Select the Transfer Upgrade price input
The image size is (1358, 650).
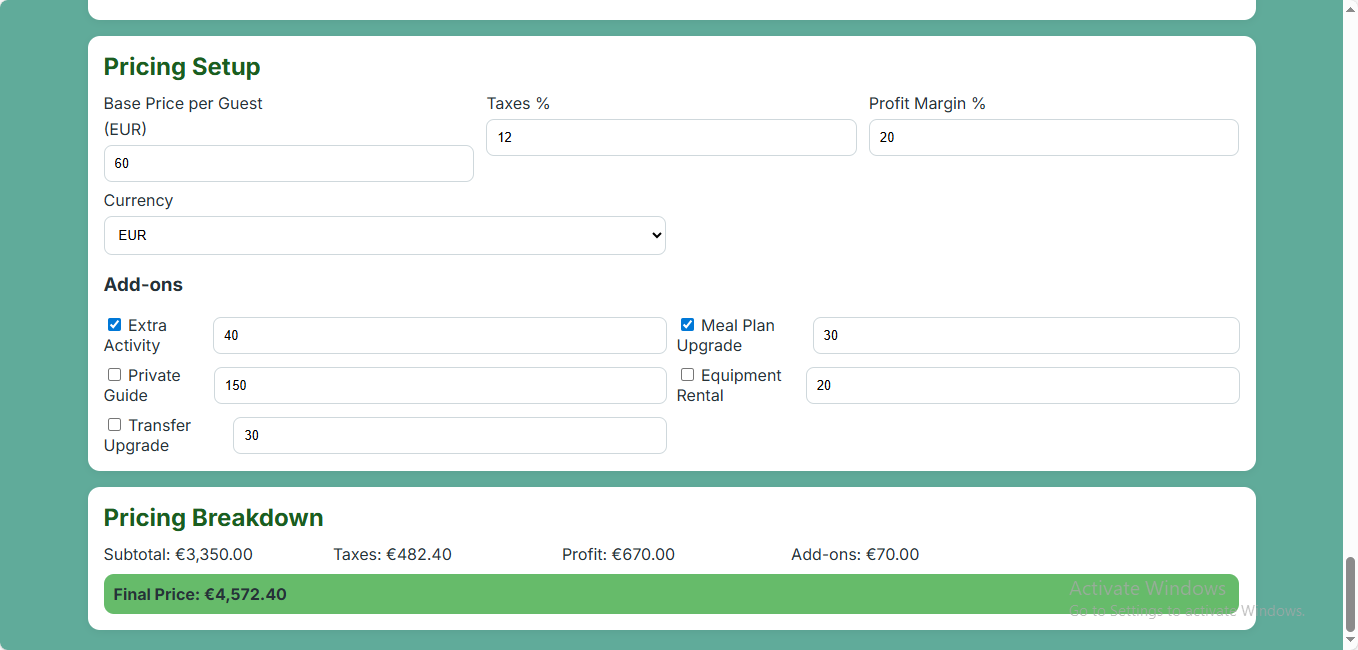(449, 436)
